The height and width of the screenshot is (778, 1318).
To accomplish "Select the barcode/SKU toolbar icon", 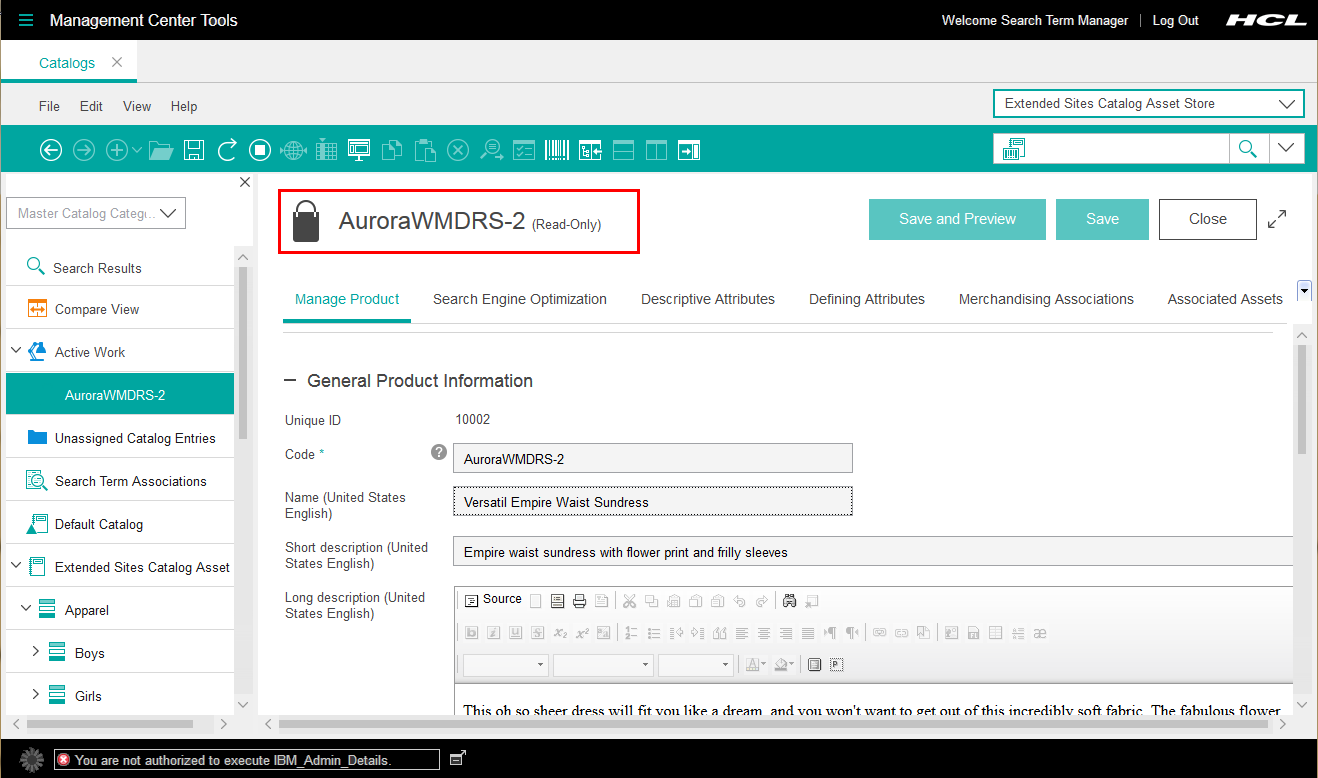I will point(557,149).
